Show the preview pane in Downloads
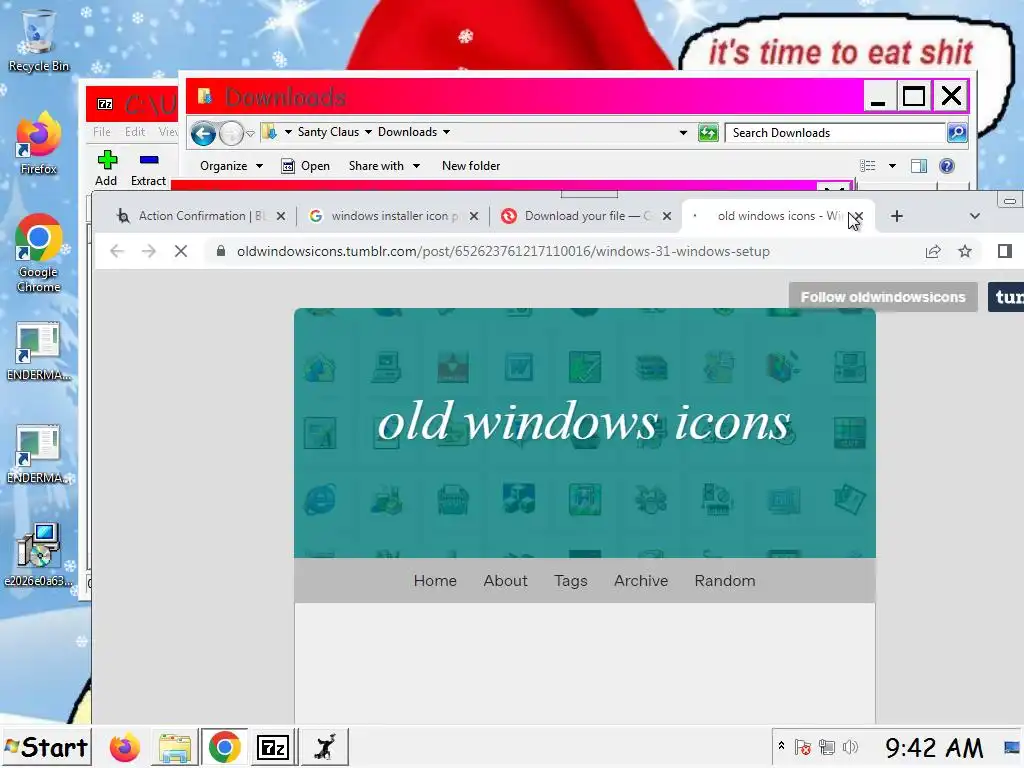 click(x=919, y=166)
